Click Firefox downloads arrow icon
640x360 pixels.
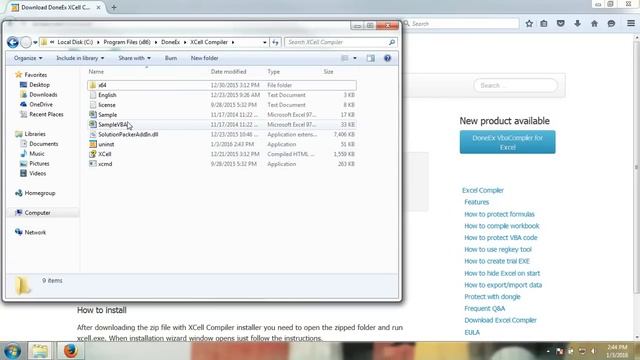pyautogui.click(x=577, y=24)
